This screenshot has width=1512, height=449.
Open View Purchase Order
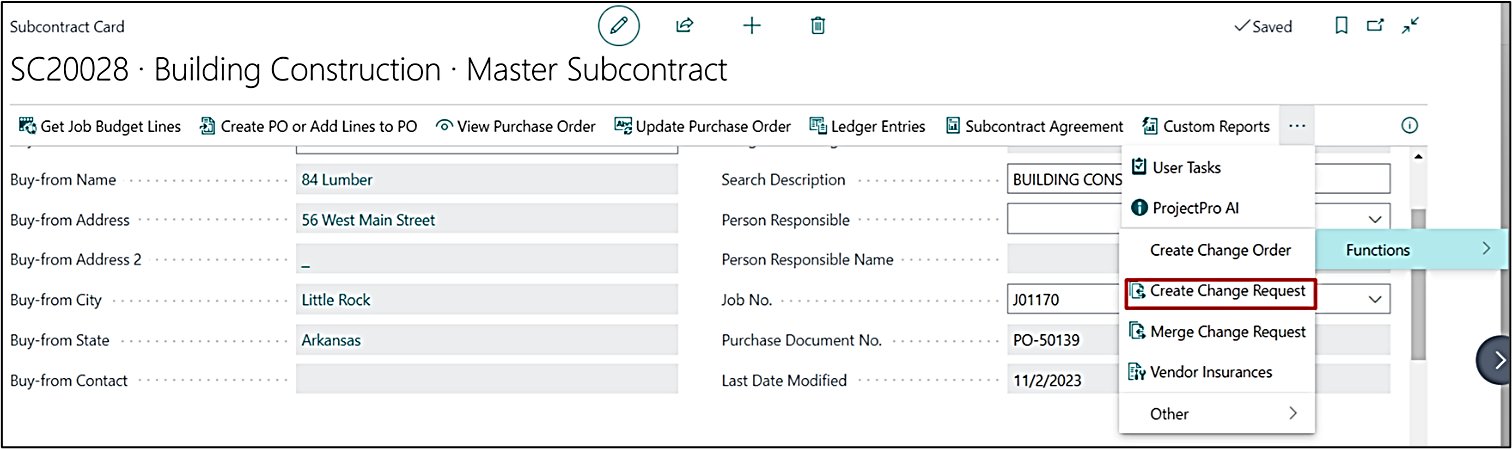516,126
